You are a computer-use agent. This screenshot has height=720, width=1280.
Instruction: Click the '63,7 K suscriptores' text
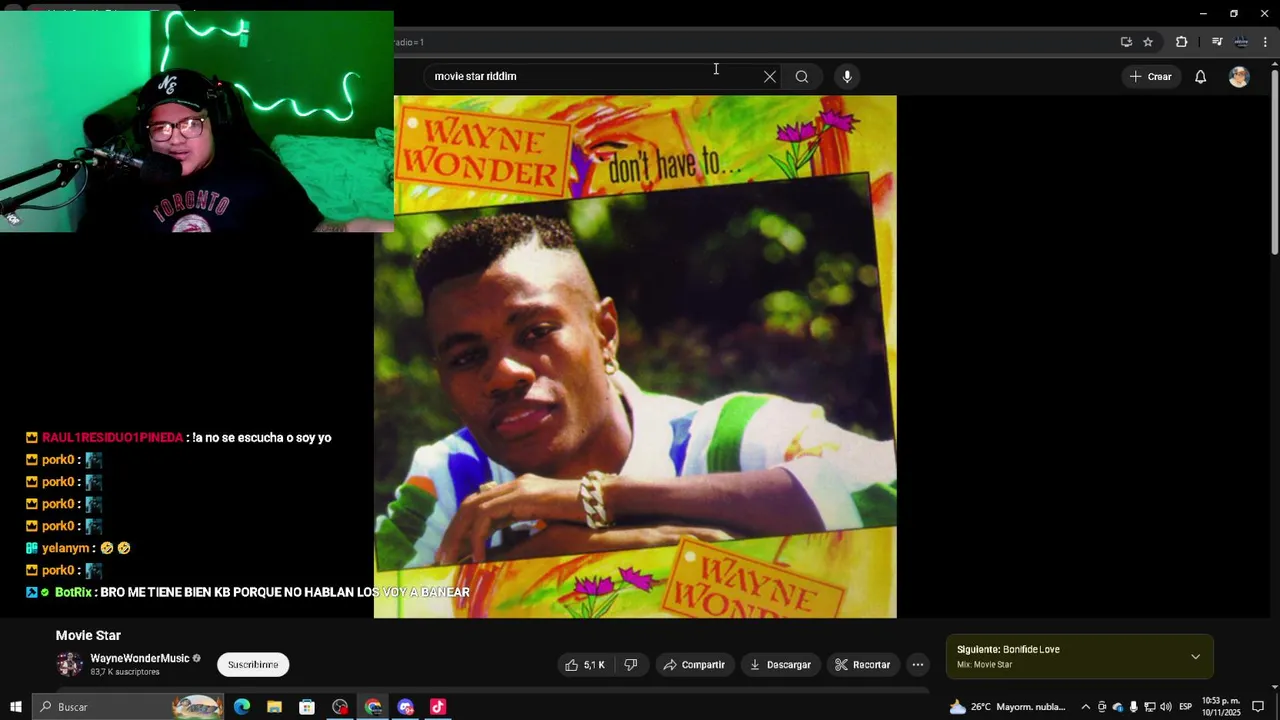(125, 672)
